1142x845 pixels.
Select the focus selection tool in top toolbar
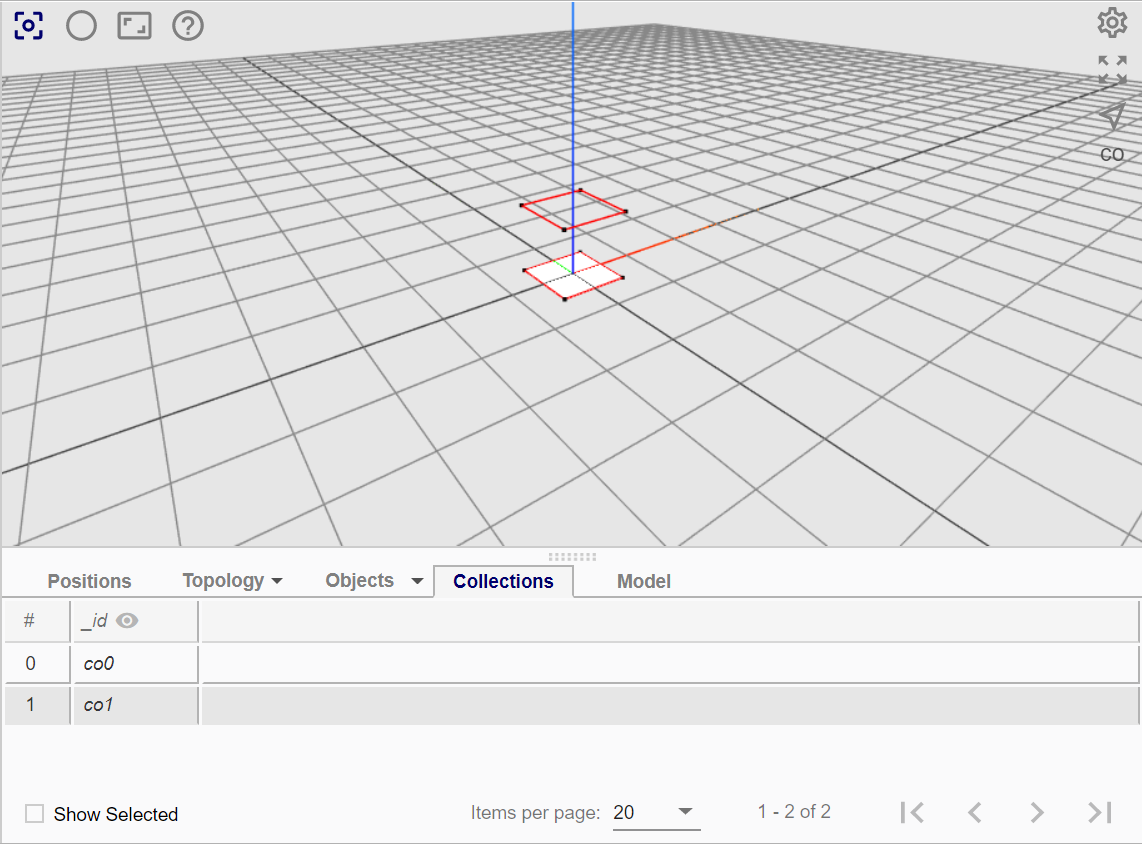[29, 26]
